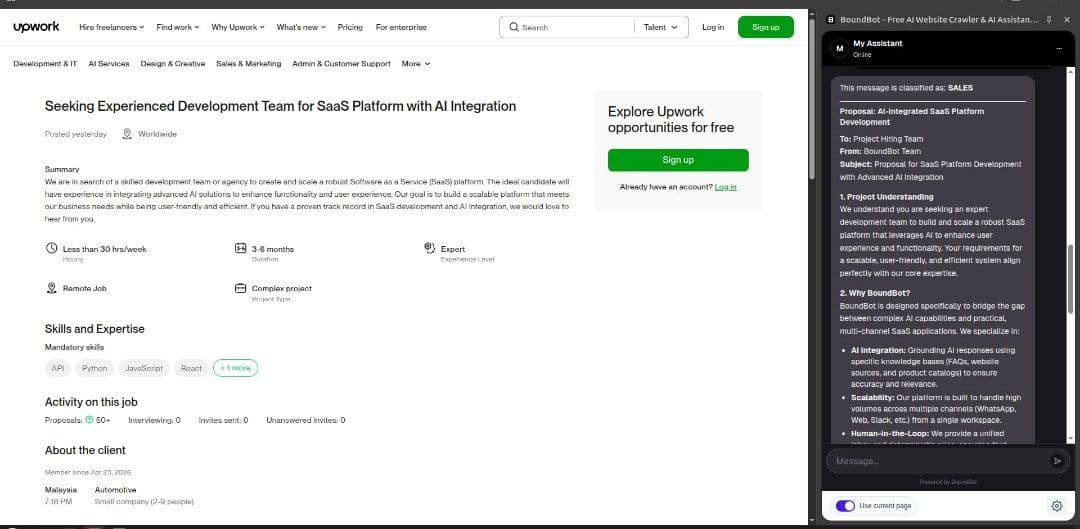Select Admin & Customer Support category

(342, 63)
